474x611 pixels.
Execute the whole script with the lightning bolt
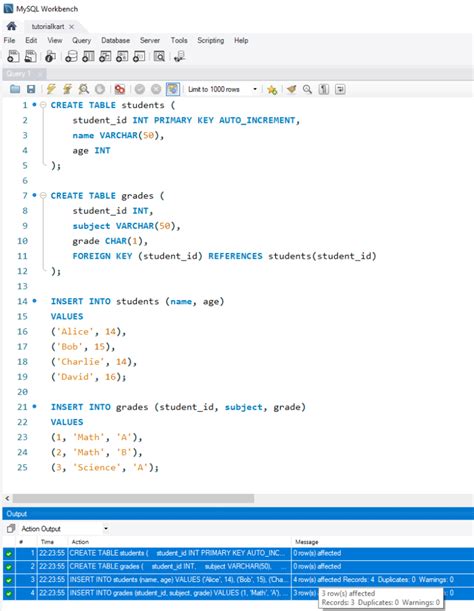coord(51,89)
